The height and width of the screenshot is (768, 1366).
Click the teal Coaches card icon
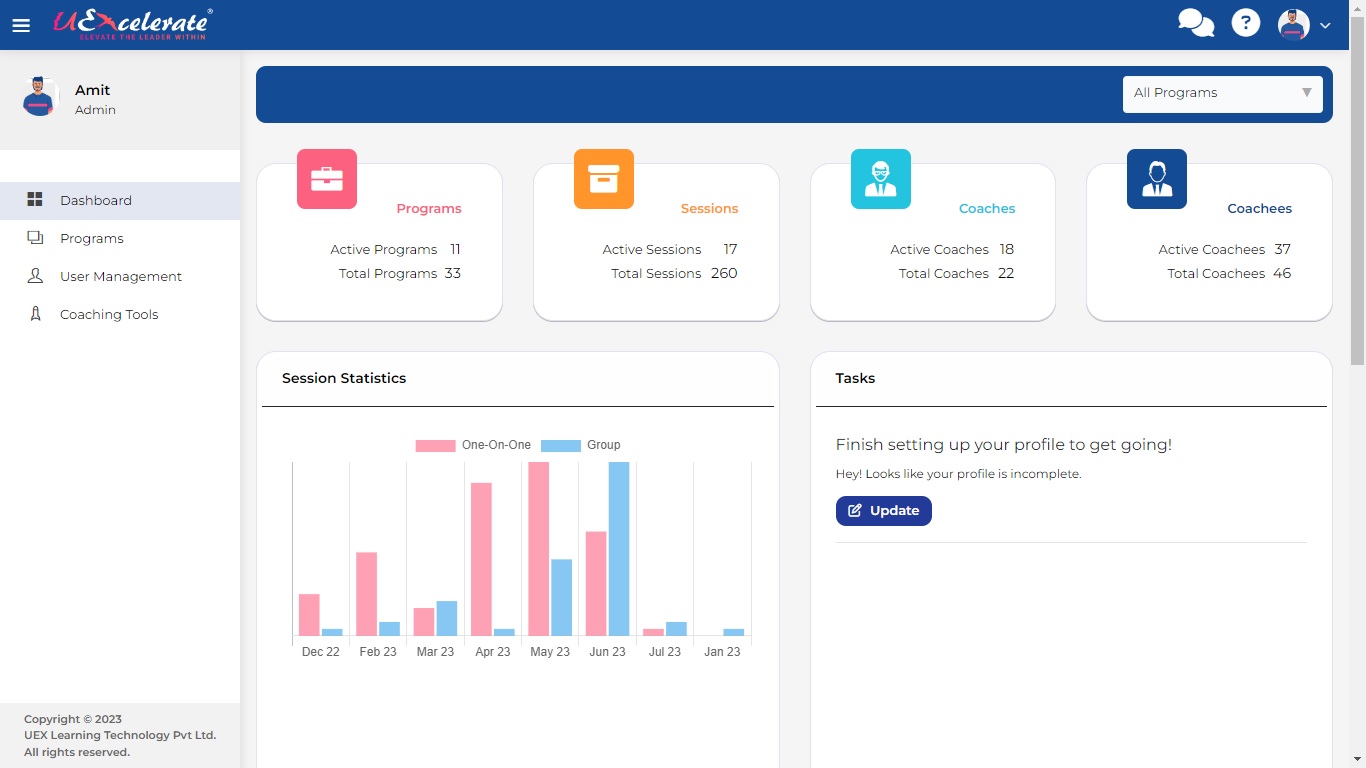880,179
